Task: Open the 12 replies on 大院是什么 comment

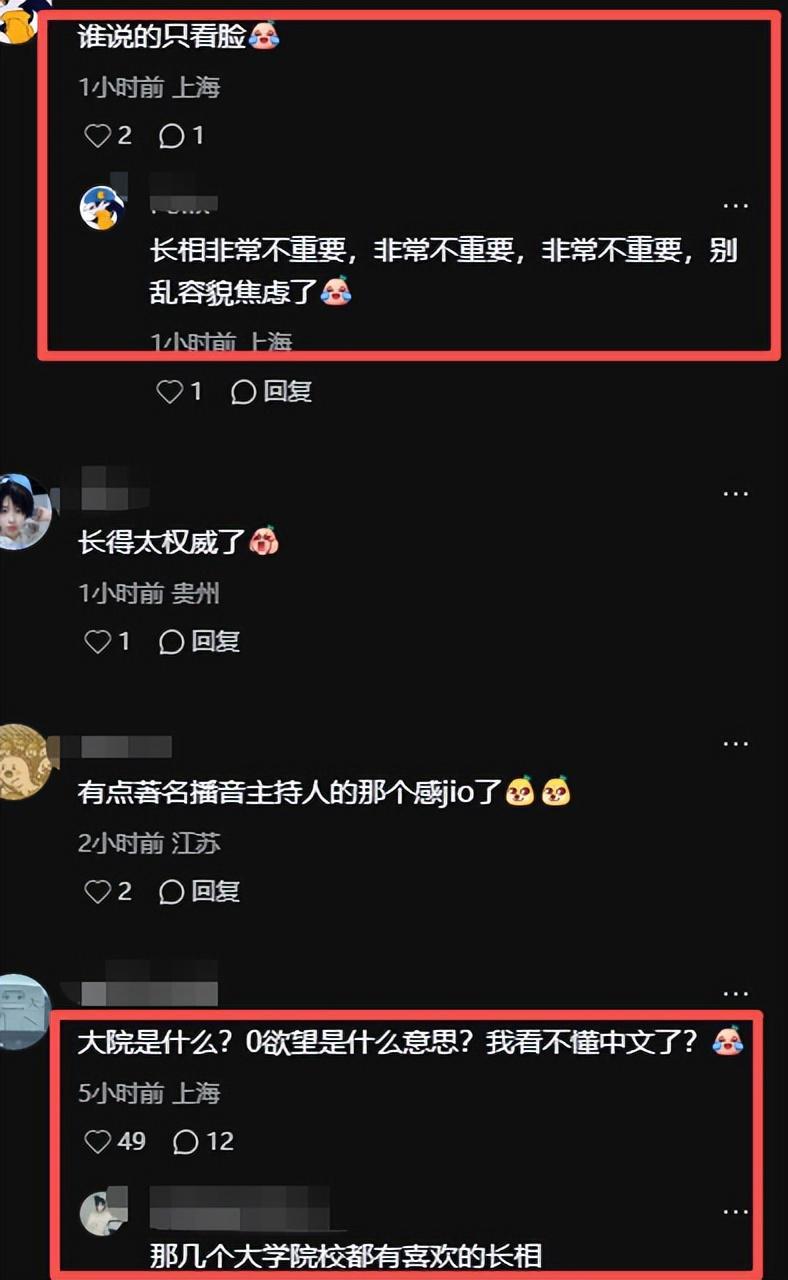Action: point(203,1141)
